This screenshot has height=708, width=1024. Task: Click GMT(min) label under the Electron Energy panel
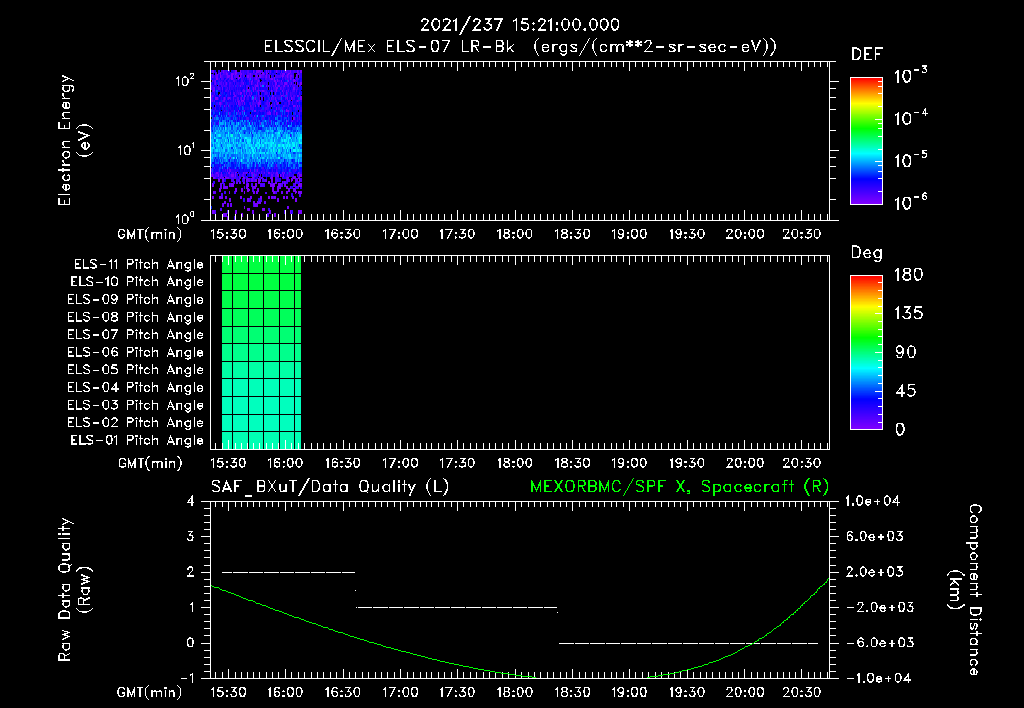tap(150, 234)
